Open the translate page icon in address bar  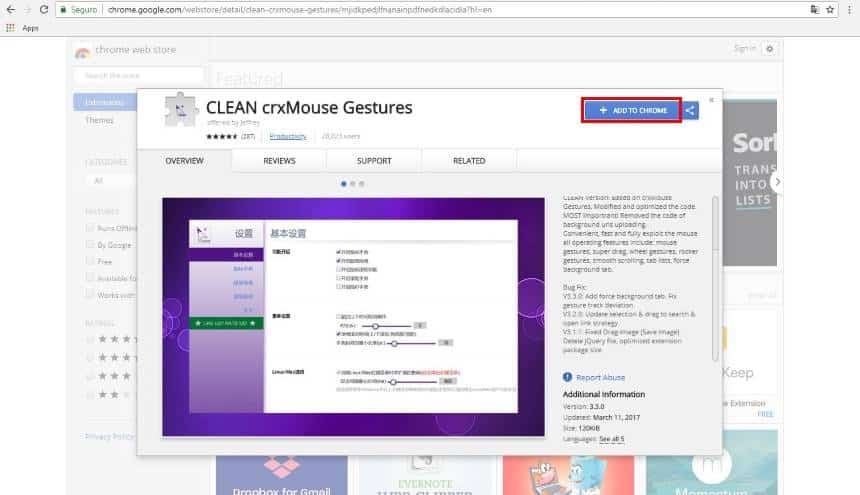tap(815, 9)
